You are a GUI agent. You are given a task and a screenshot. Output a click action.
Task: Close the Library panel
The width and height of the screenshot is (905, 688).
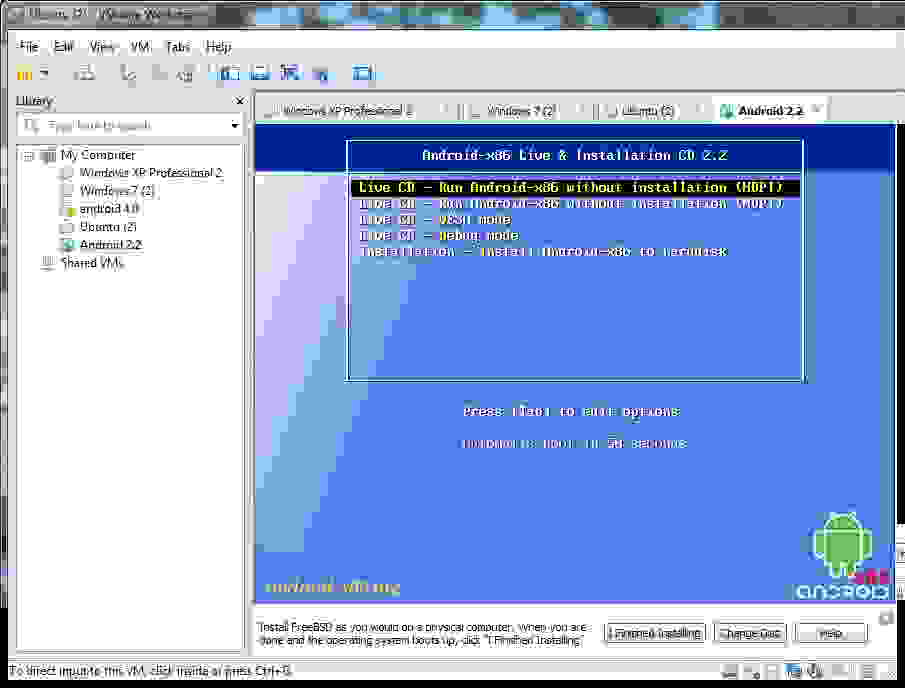[239, 101]
